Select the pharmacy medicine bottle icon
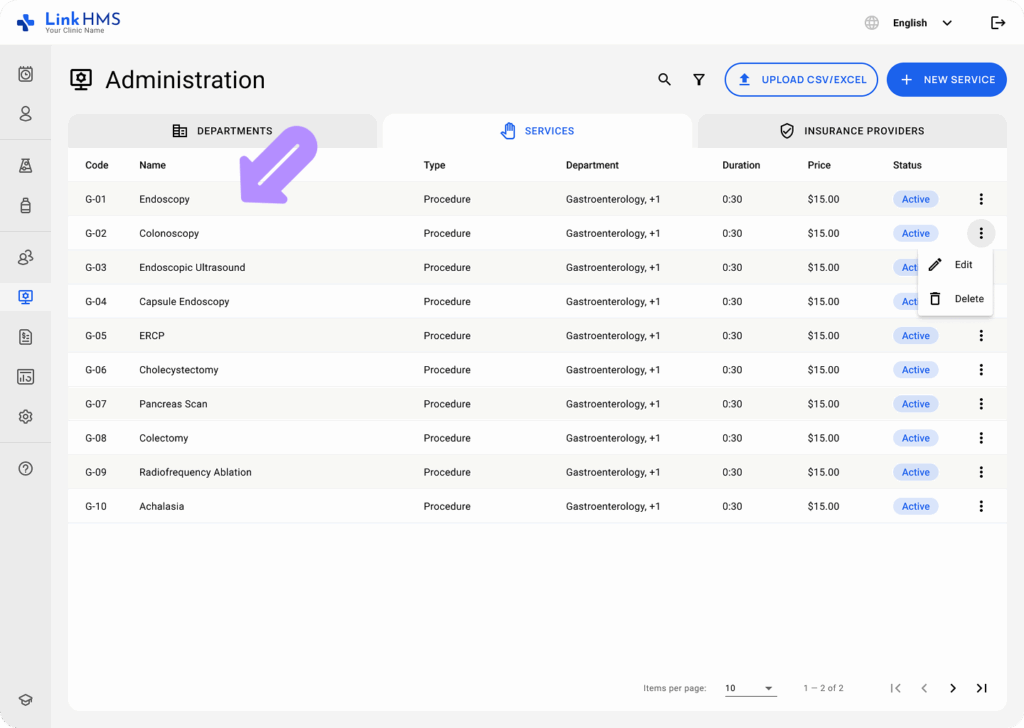 pos(25,206)
